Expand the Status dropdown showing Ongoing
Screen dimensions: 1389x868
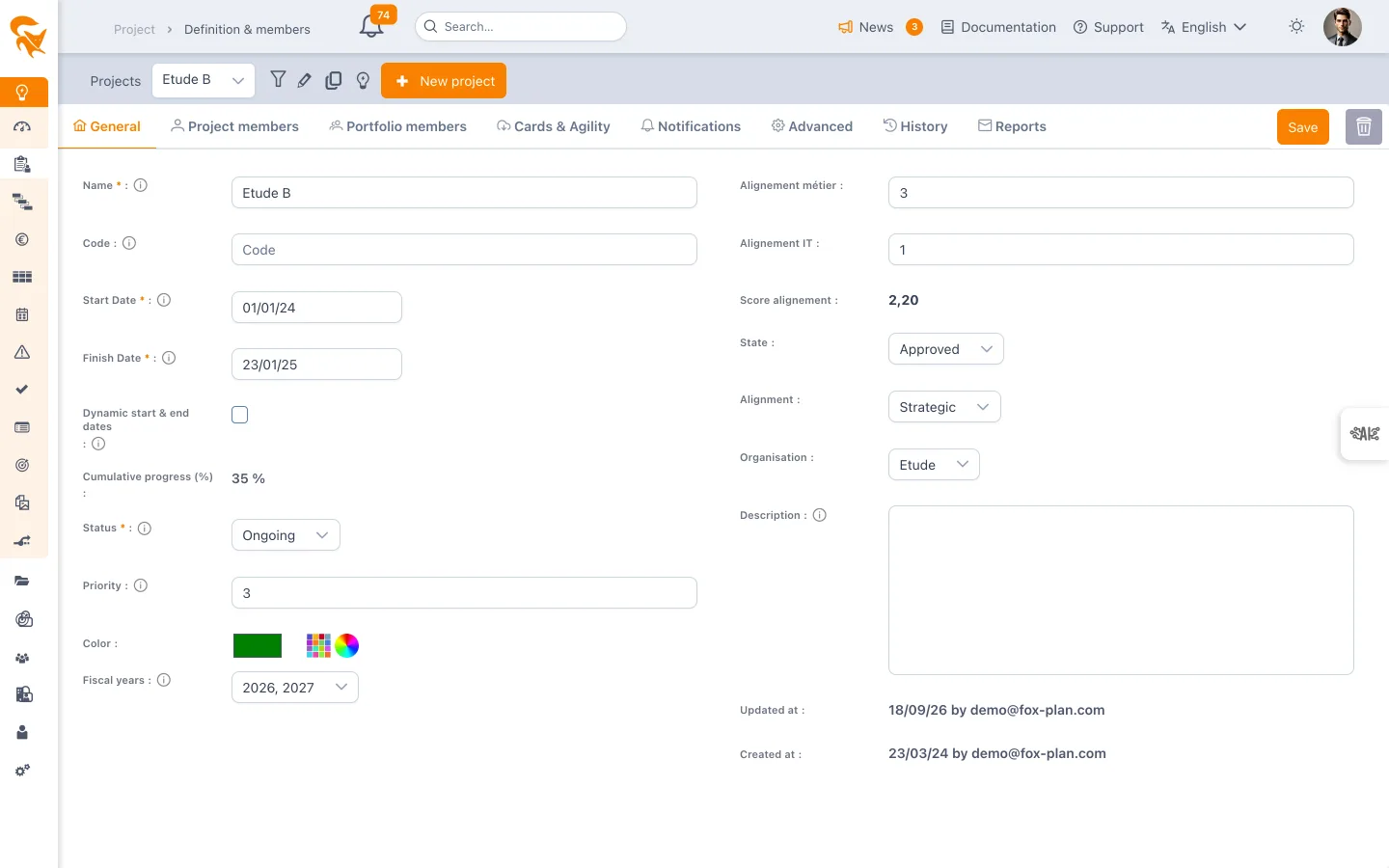tap(286, 535)
